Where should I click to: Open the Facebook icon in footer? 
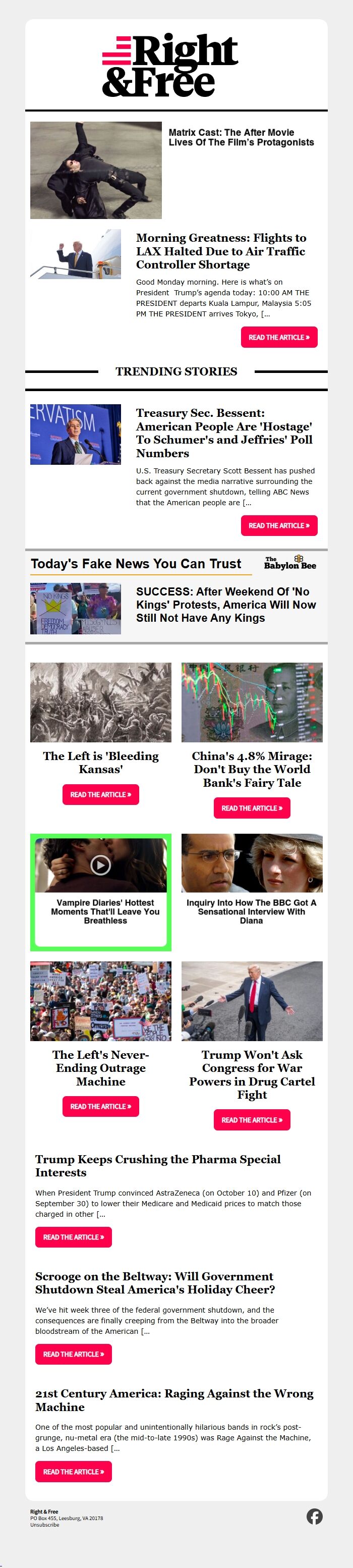click(314, 1516)
